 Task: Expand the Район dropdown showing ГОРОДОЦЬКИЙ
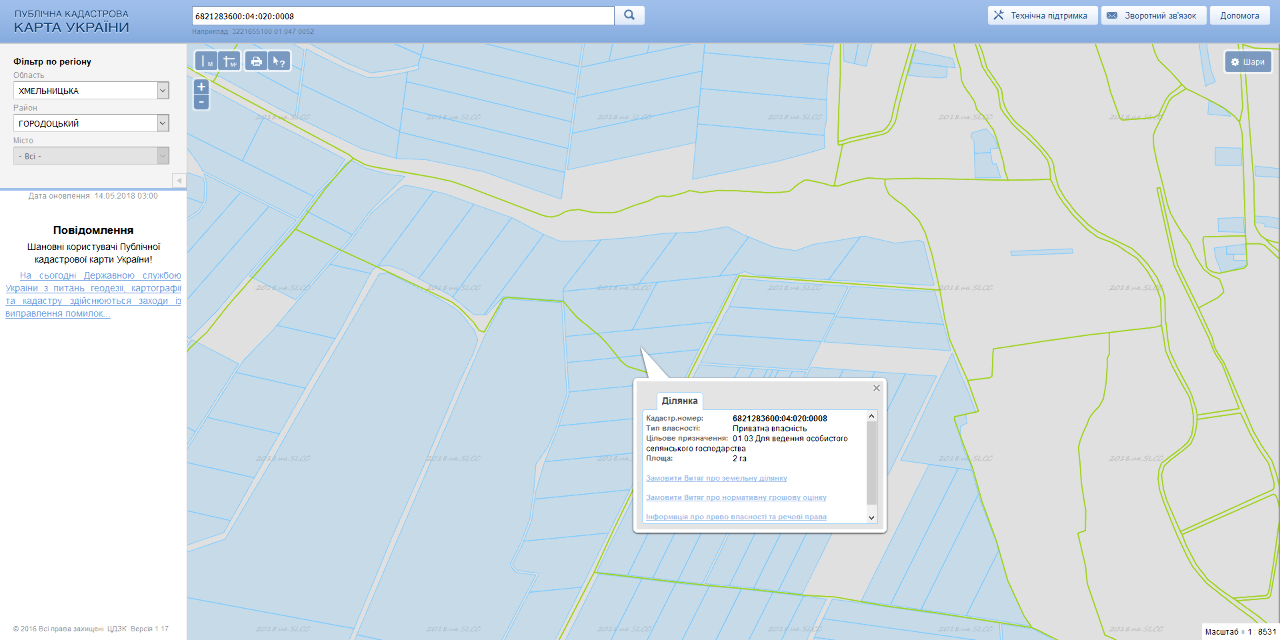(91, 124)
